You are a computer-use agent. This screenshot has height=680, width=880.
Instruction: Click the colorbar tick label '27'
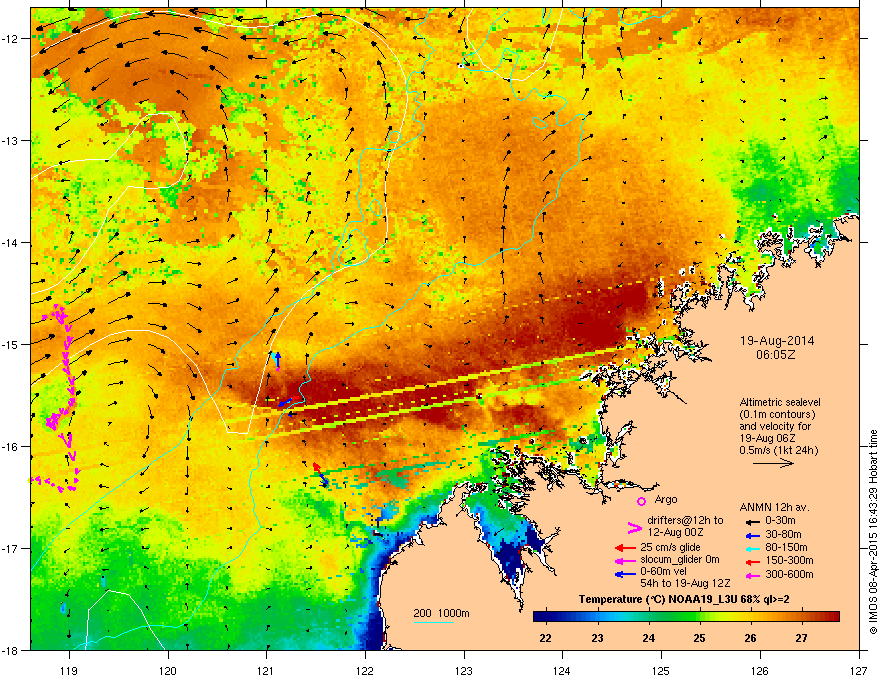[x=801, y=638]
